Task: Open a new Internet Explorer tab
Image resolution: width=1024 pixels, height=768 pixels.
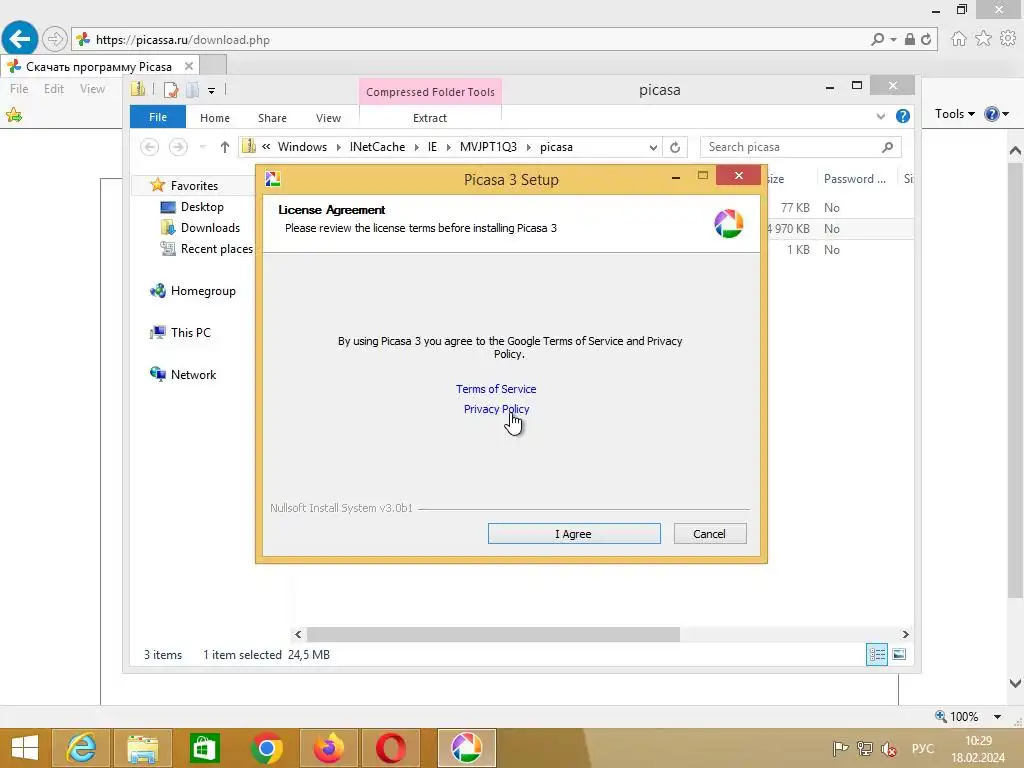Action: (x=213, y=65)
